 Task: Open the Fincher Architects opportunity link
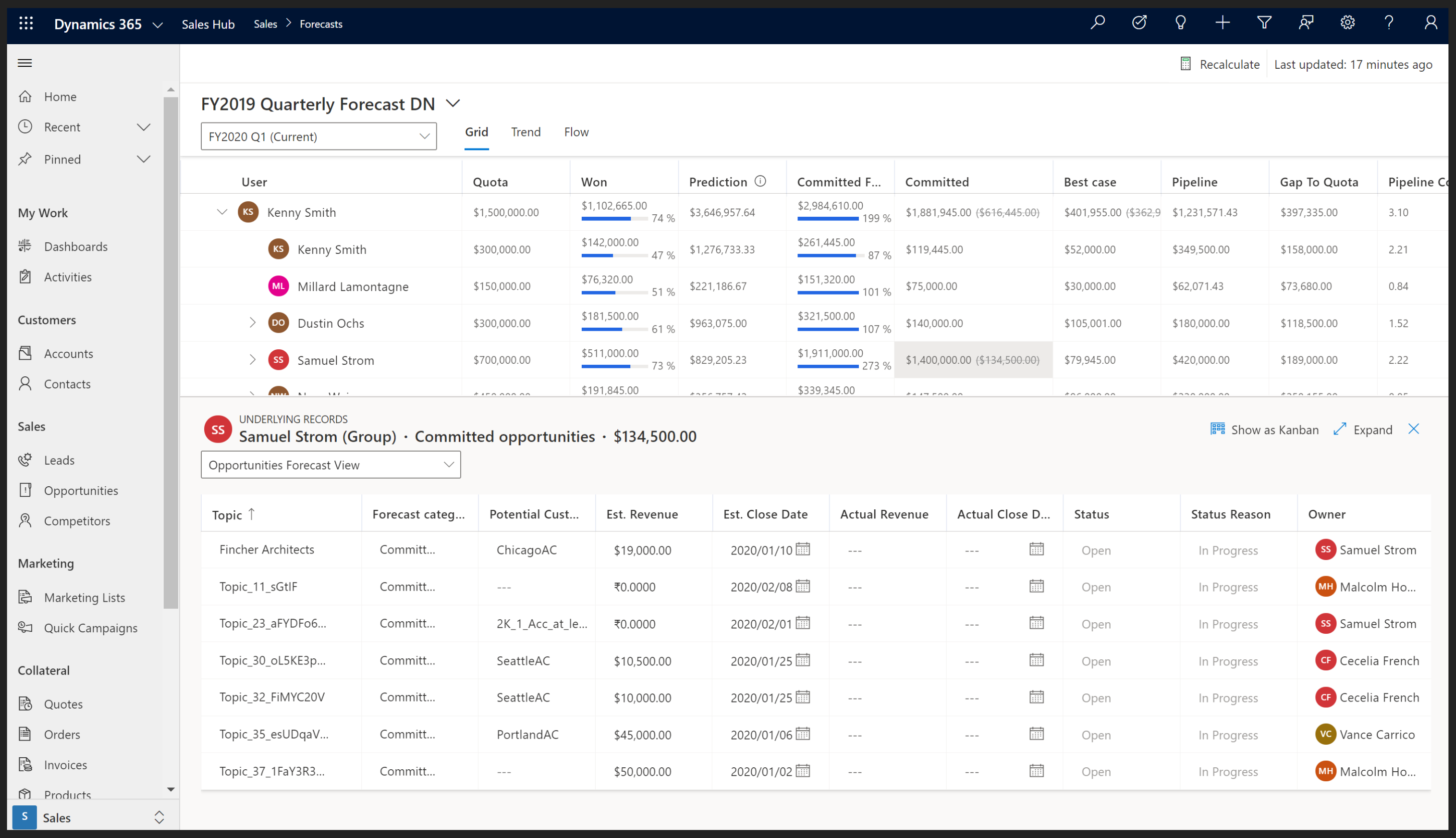tap(267, 549)
